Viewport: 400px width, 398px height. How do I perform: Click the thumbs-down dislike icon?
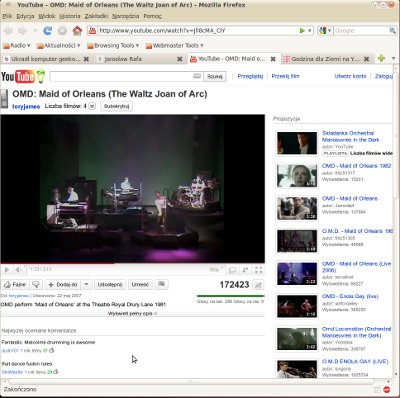[36, 285]
